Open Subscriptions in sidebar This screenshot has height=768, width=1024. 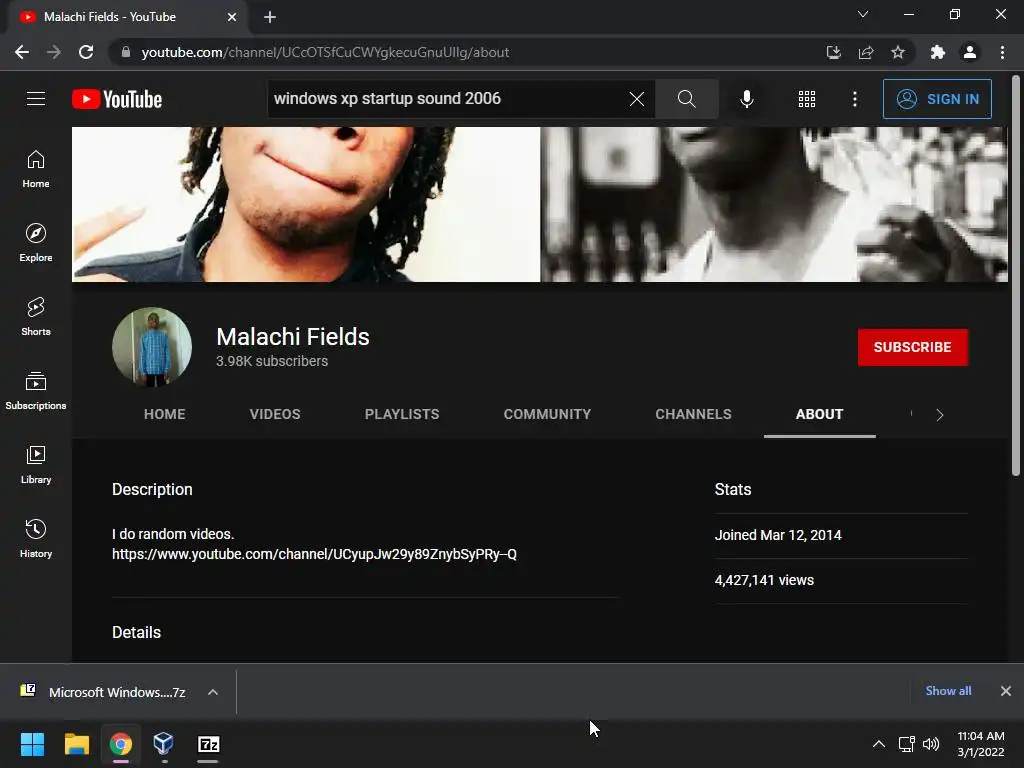[x=36, y=391]
